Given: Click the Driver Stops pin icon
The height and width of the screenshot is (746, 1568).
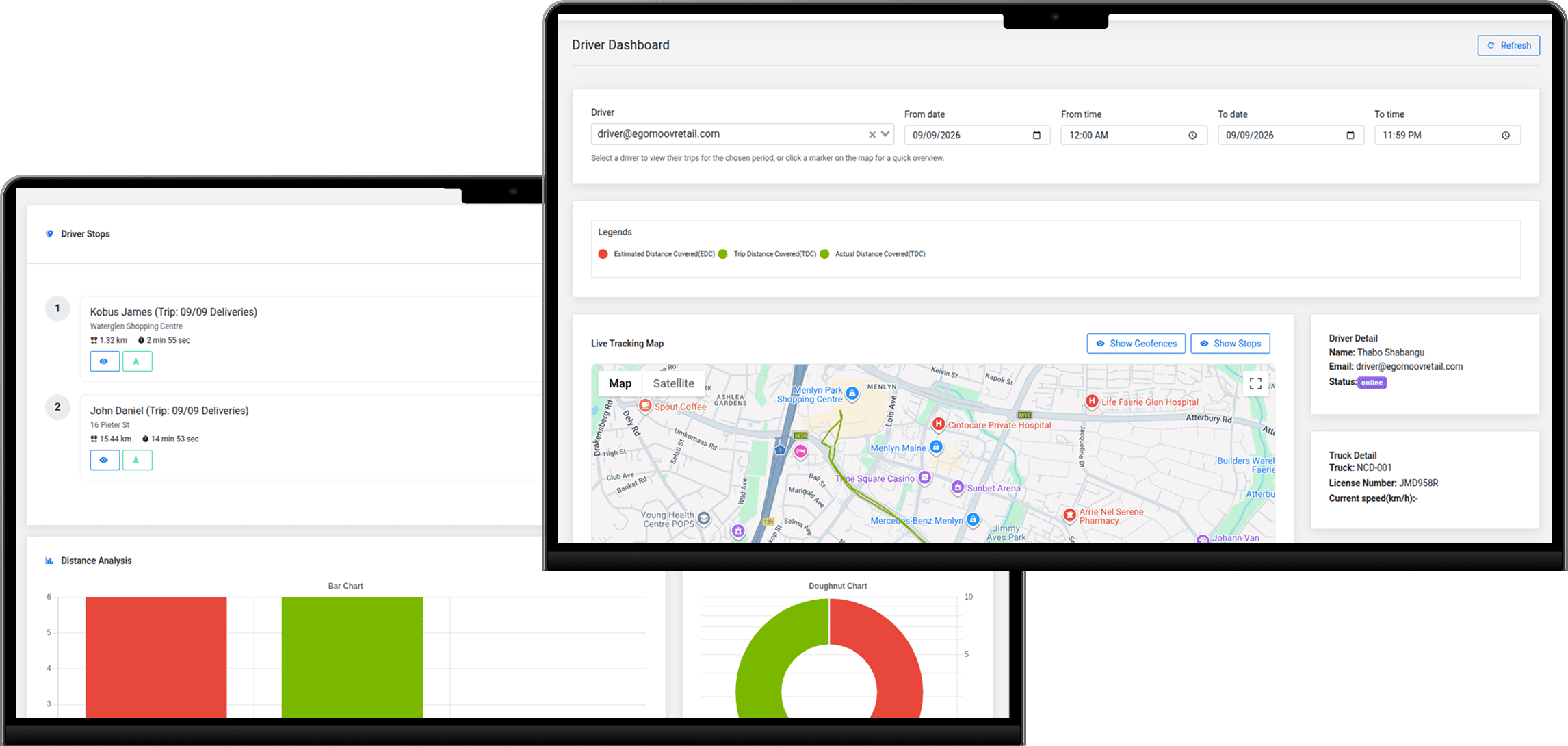Looking at the screenshot, I should click(x=49, y=234).
